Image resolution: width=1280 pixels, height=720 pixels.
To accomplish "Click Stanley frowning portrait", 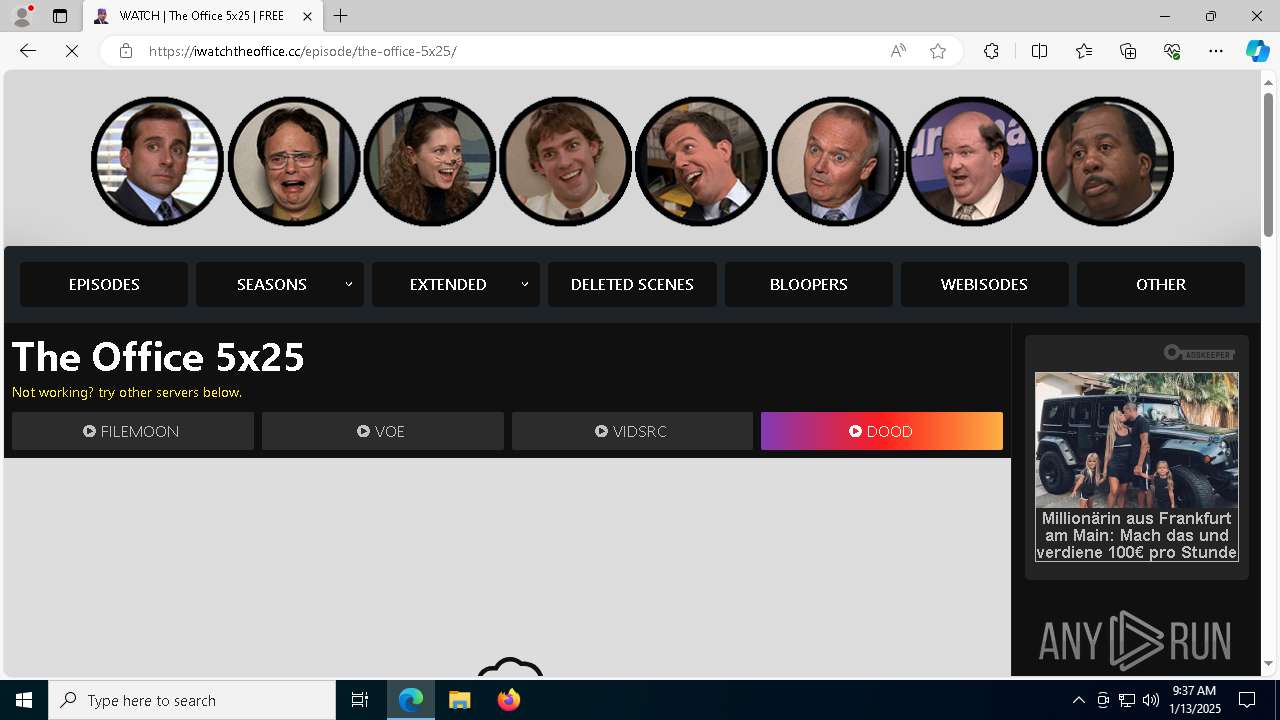I will point(1107,161).
